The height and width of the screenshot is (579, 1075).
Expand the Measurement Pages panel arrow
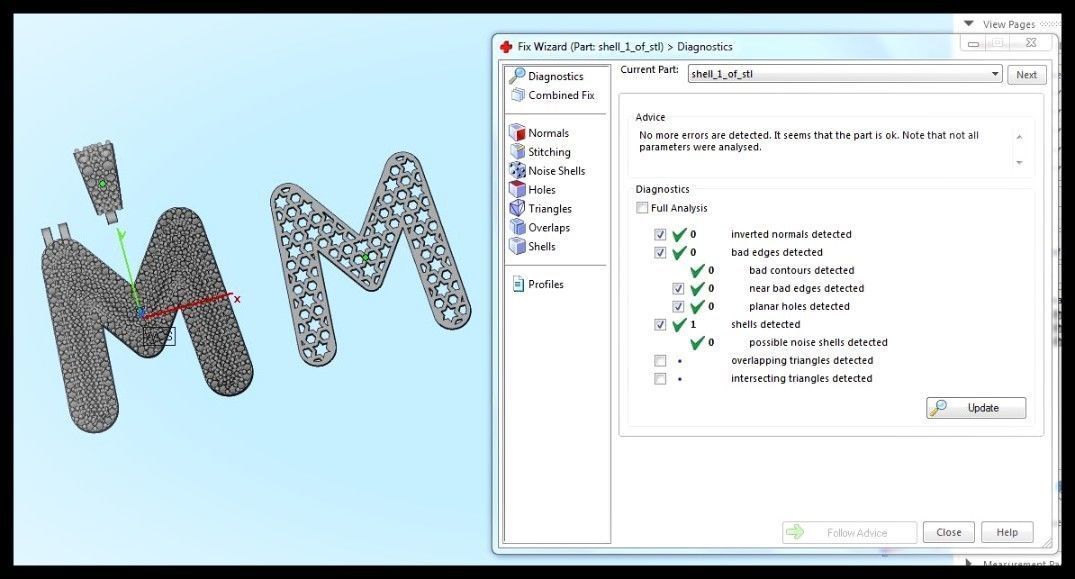point(969,563)
